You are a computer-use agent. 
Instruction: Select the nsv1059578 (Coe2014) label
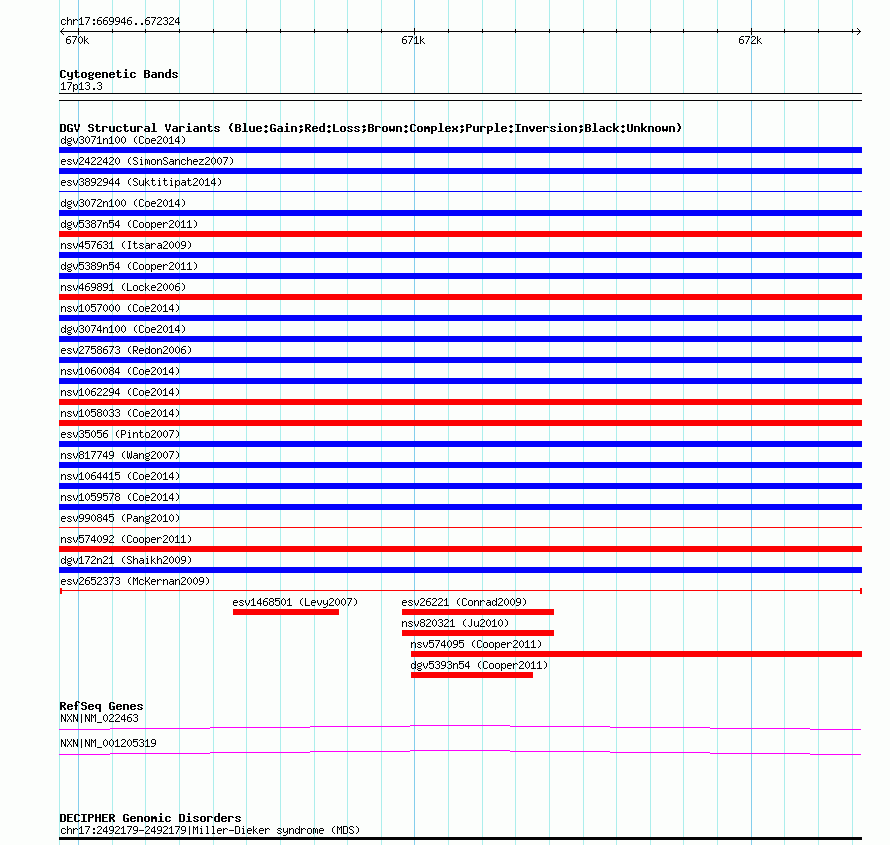120,497
